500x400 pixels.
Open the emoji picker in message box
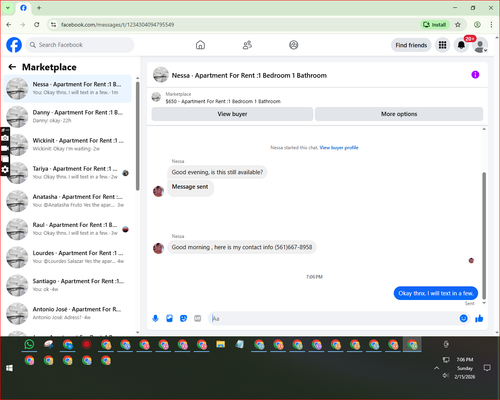[x=463, y=318]
